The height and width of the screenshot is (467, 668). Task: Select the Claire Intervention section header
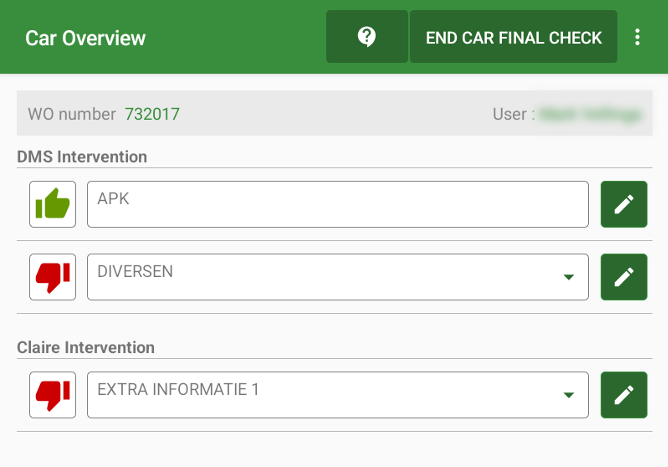(86, 348)
